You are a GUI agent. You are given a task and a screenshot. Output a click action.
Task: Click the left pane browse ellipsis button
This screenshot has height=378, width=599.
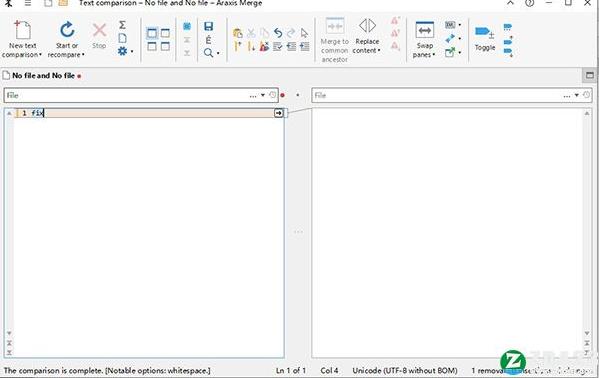coord(253,96)
